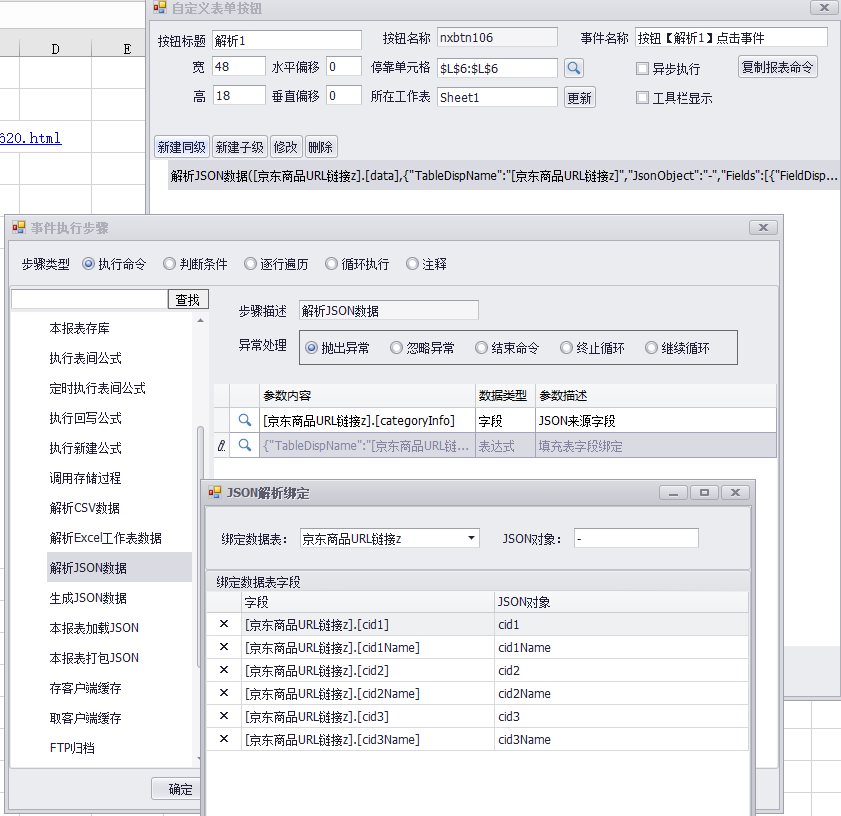
Task: Click X icon for cid2 binding row
Action: [x=224, y=671]
